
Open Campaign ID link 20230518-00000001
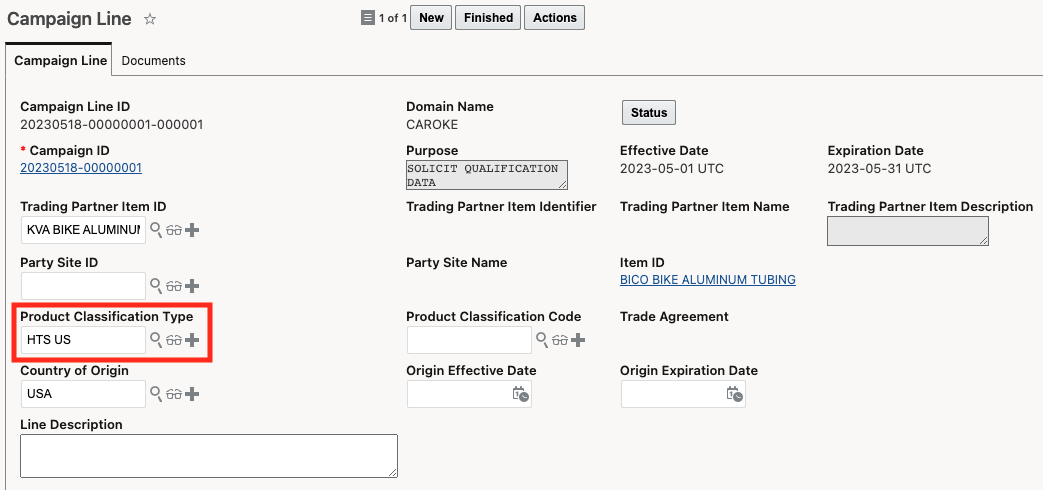tap(81, 168)
